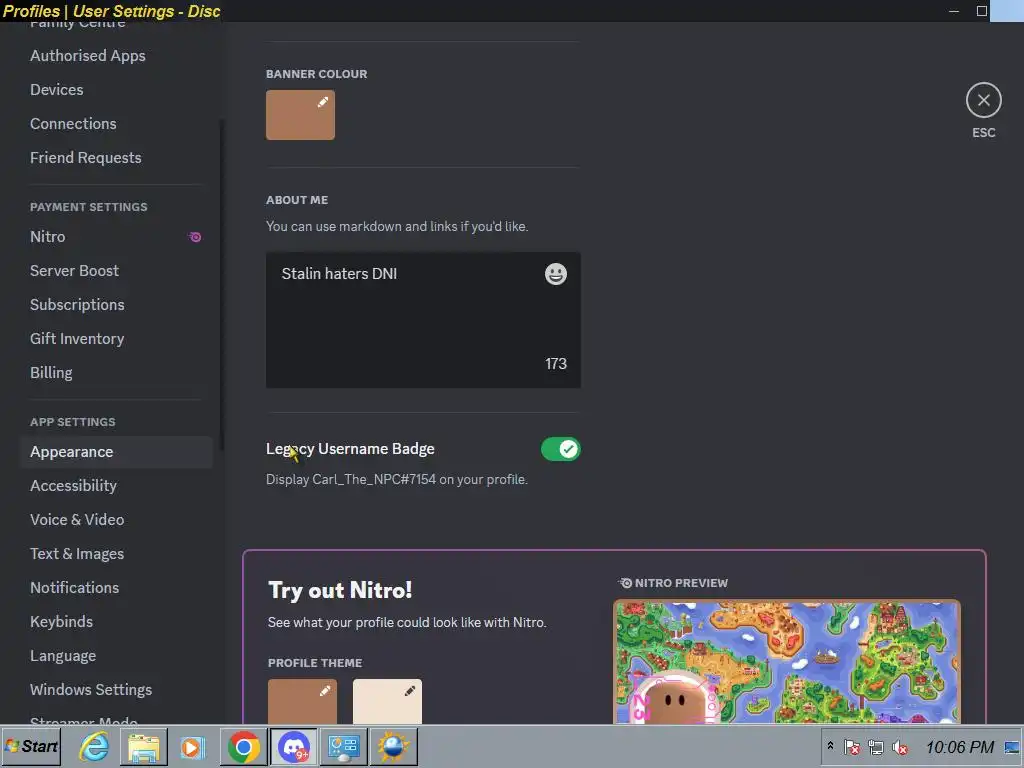Open emoji picker in About Me box
The width and height of the screenshot is (1024, 768).
[556, 274]
